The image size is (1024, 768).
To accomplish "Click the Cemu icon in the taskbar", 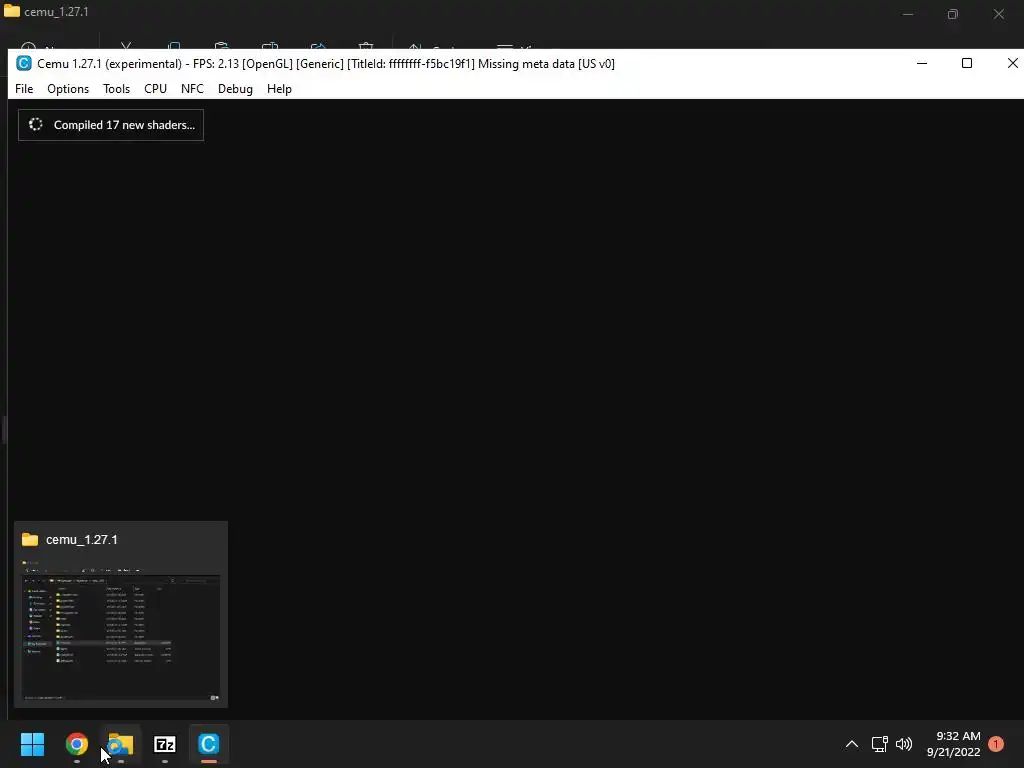I will point(209,744).
